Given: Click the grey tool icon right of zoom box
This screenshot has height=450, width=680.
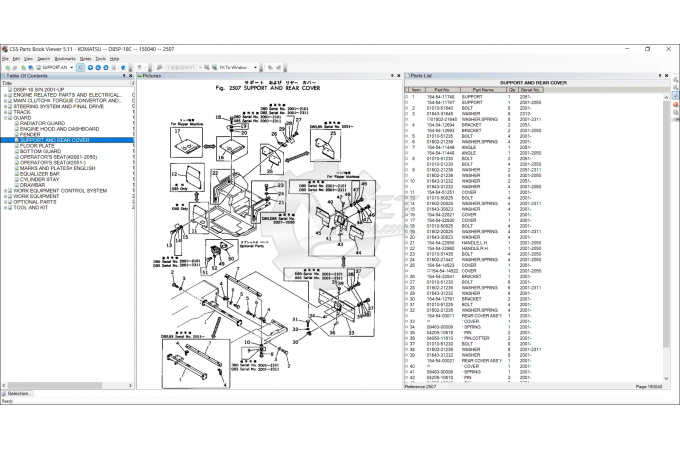Looking at the screenshot, I should 271,68.
